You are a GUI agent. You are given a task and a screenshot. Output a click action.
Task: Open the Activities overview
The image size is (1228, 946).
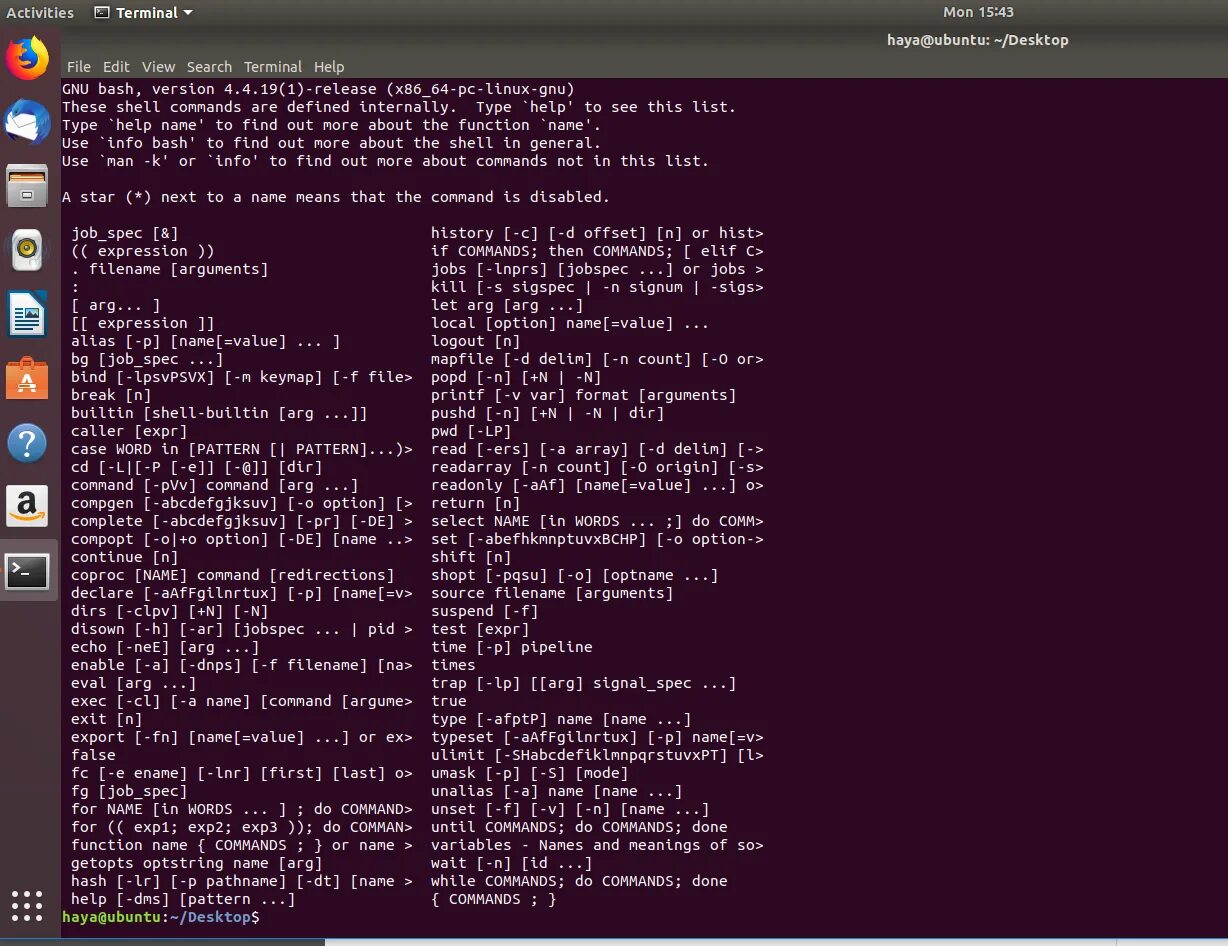pyautogui.click(x=40, y=13)
